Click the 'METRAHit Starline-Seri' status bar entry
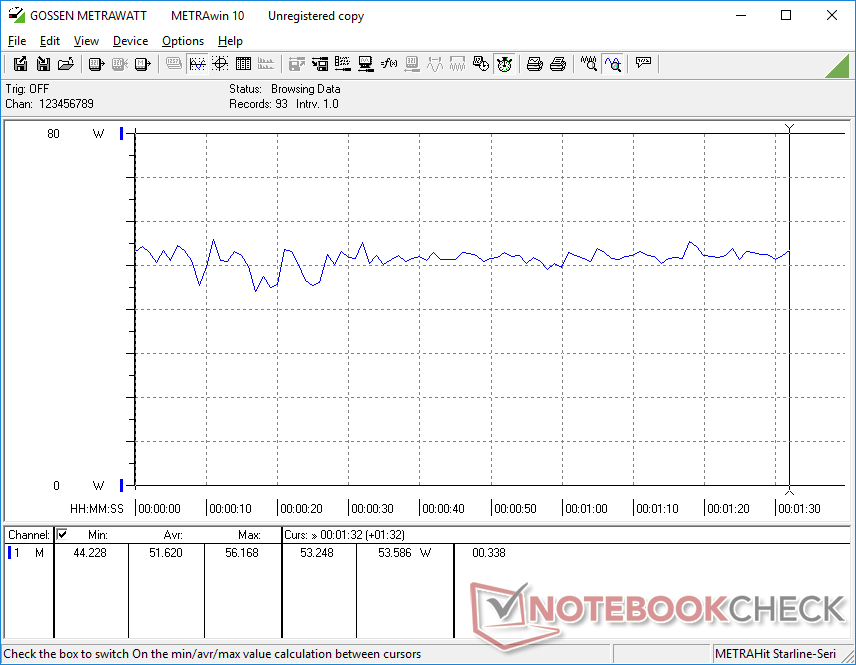 [775, 654]
